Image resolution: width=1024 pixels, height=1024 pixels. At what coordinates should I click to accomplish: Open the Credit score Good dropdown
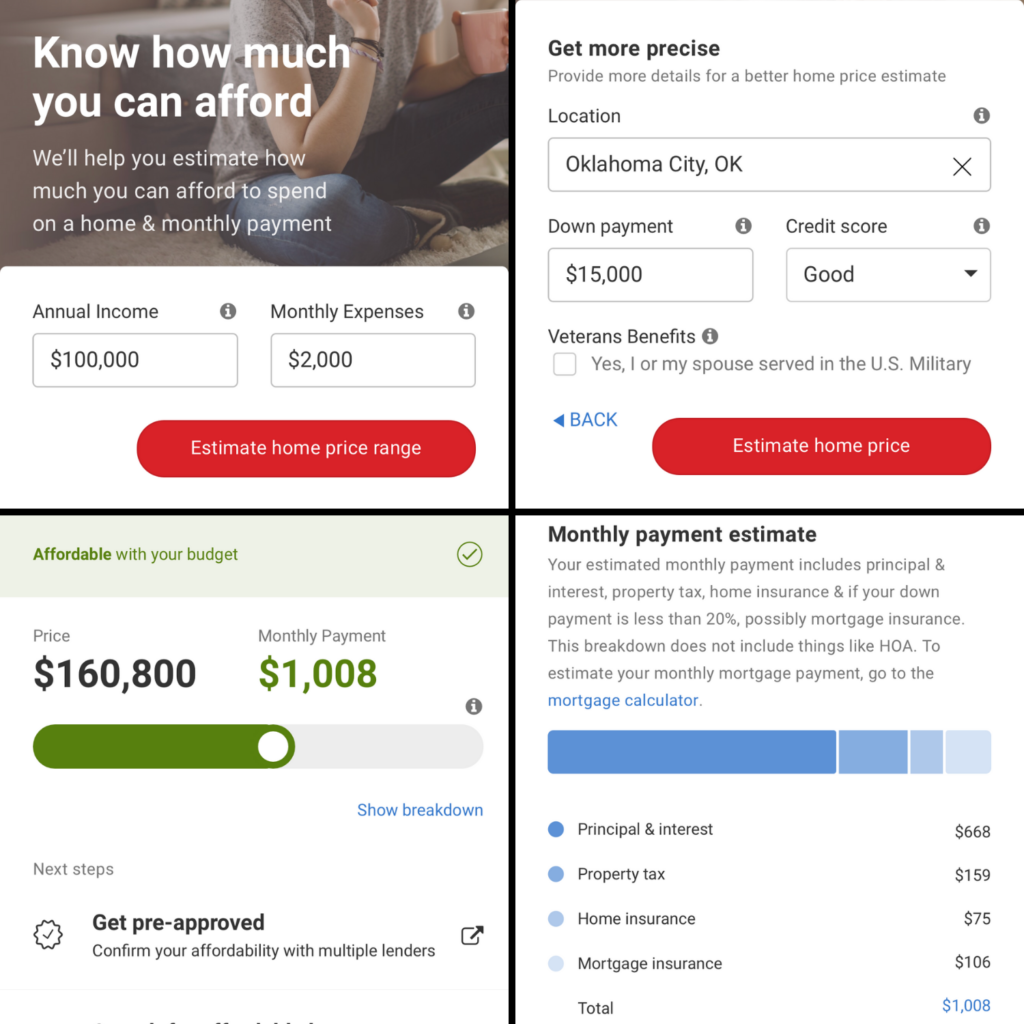point(888,275)
